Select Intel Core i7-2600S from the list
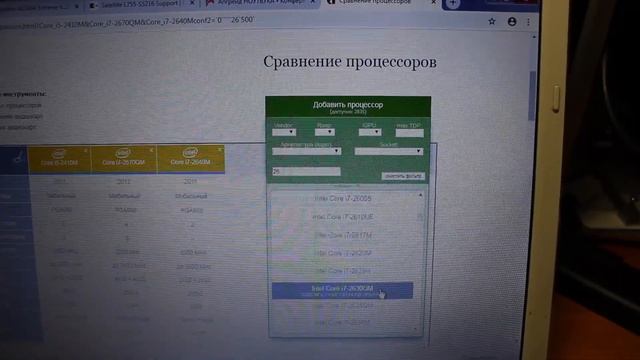Screen dimensions: 640x360 (343, 198)
